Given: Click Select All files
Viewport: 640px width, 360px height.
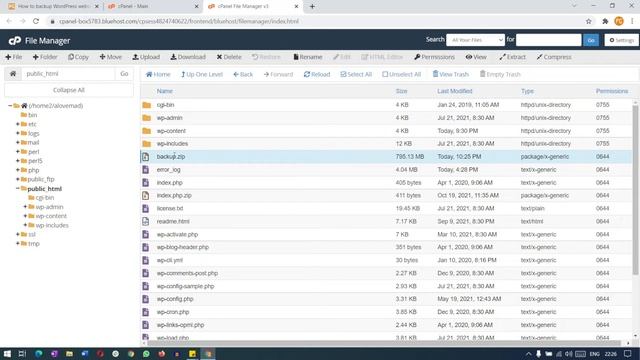Looking at the screenshot, I should pos(356,74).
